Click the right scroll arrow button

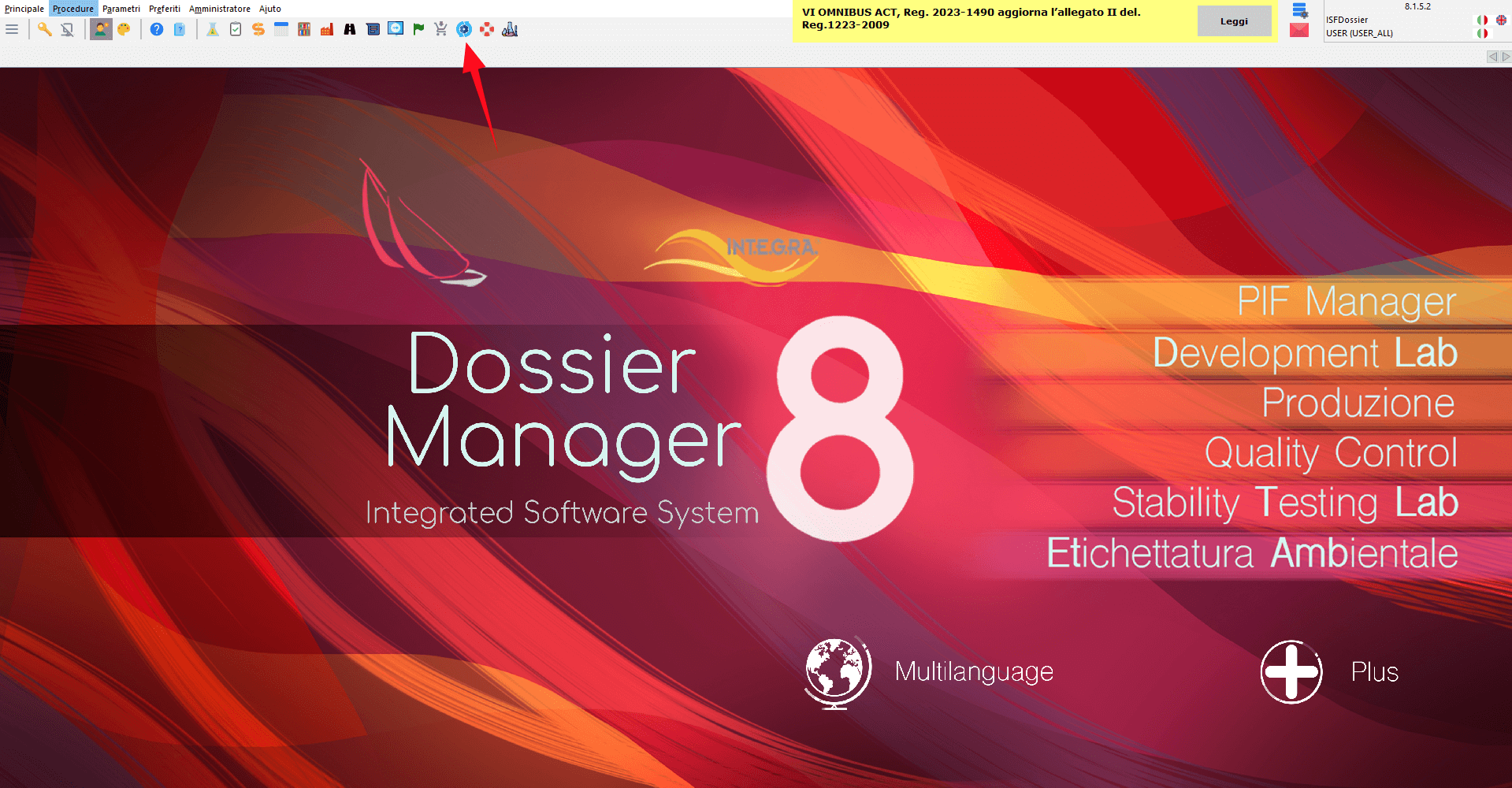[1506, 57]
